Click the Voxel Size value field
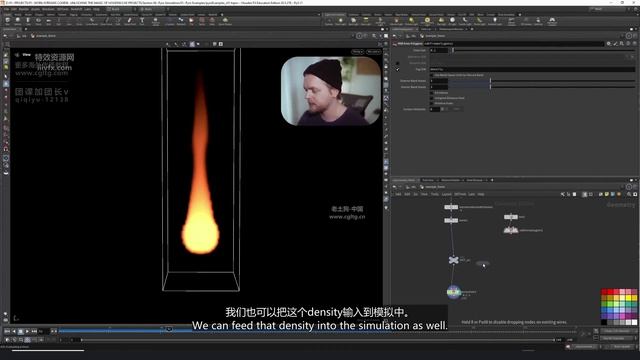 coord(439,50)
